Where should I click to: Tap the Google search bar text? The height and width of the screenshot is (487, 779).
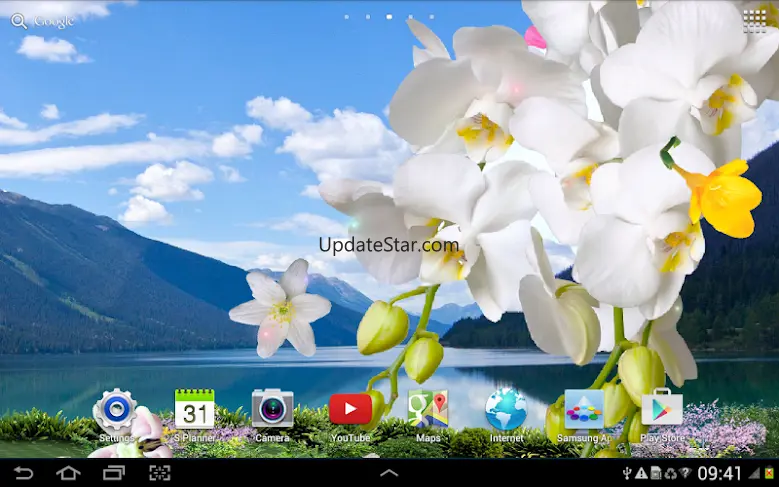pyautogui.click(x=54, y=21)
